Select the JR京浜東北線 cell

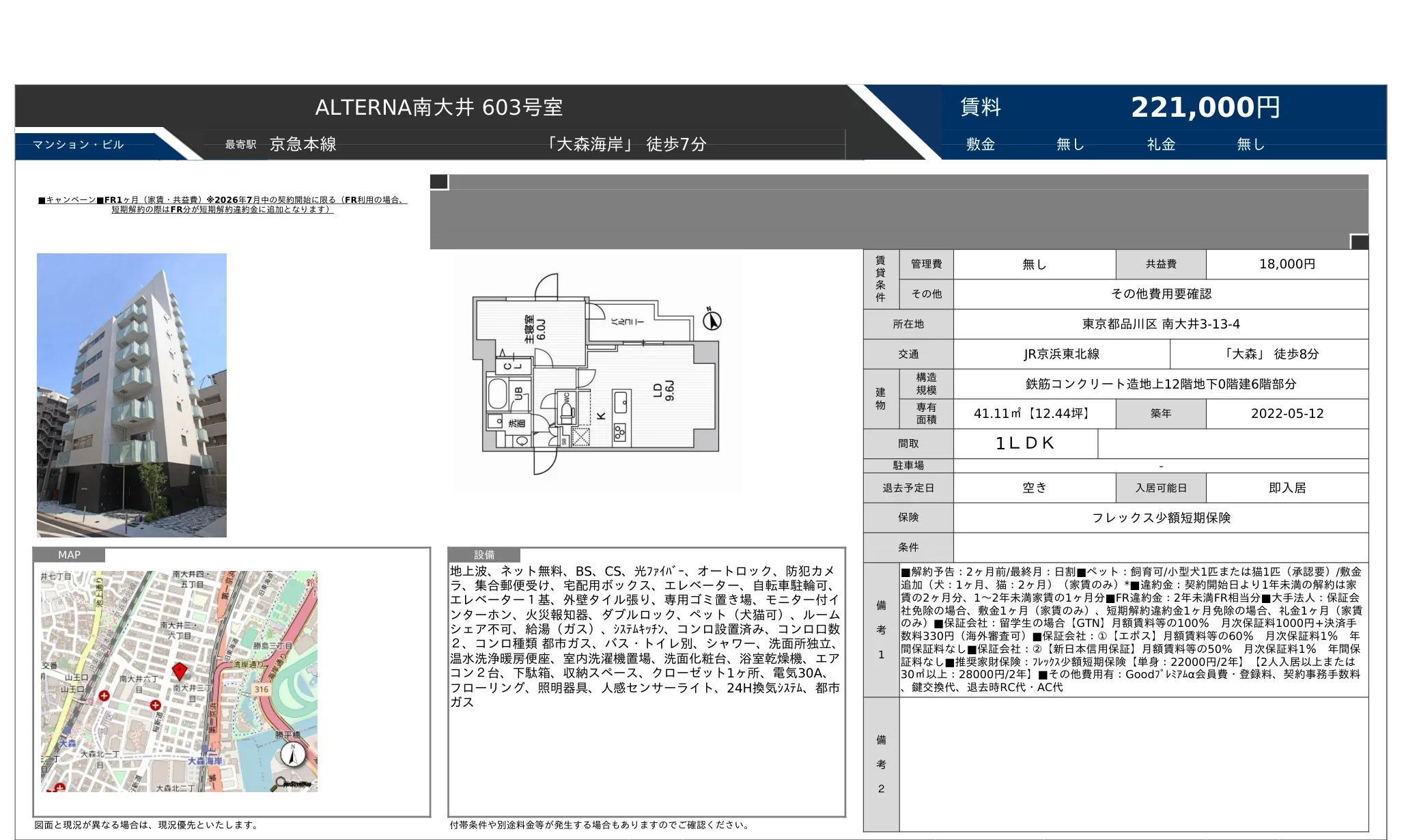1062,354
